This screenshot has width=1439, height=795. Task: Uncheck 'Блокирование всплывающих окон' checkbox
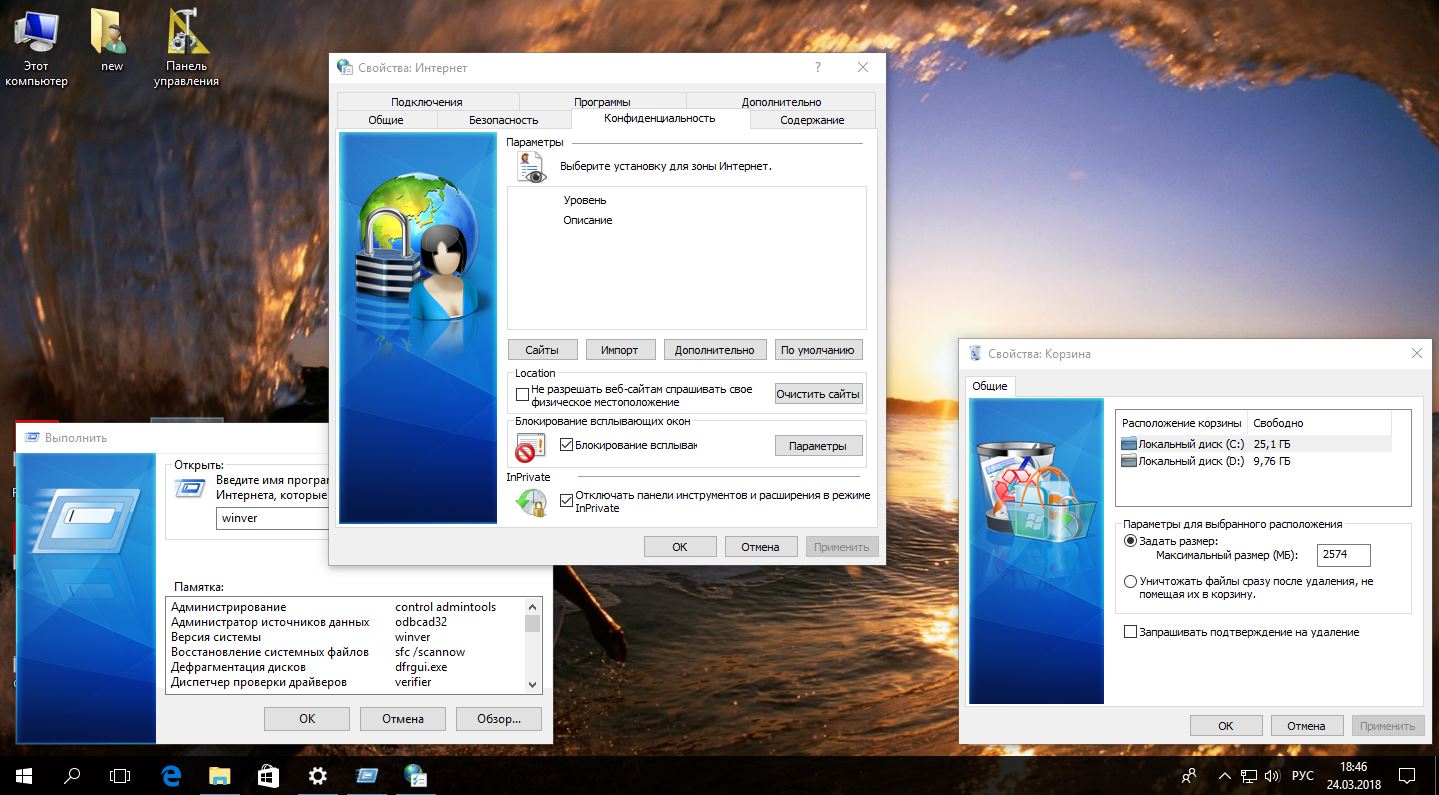(567, 445)
